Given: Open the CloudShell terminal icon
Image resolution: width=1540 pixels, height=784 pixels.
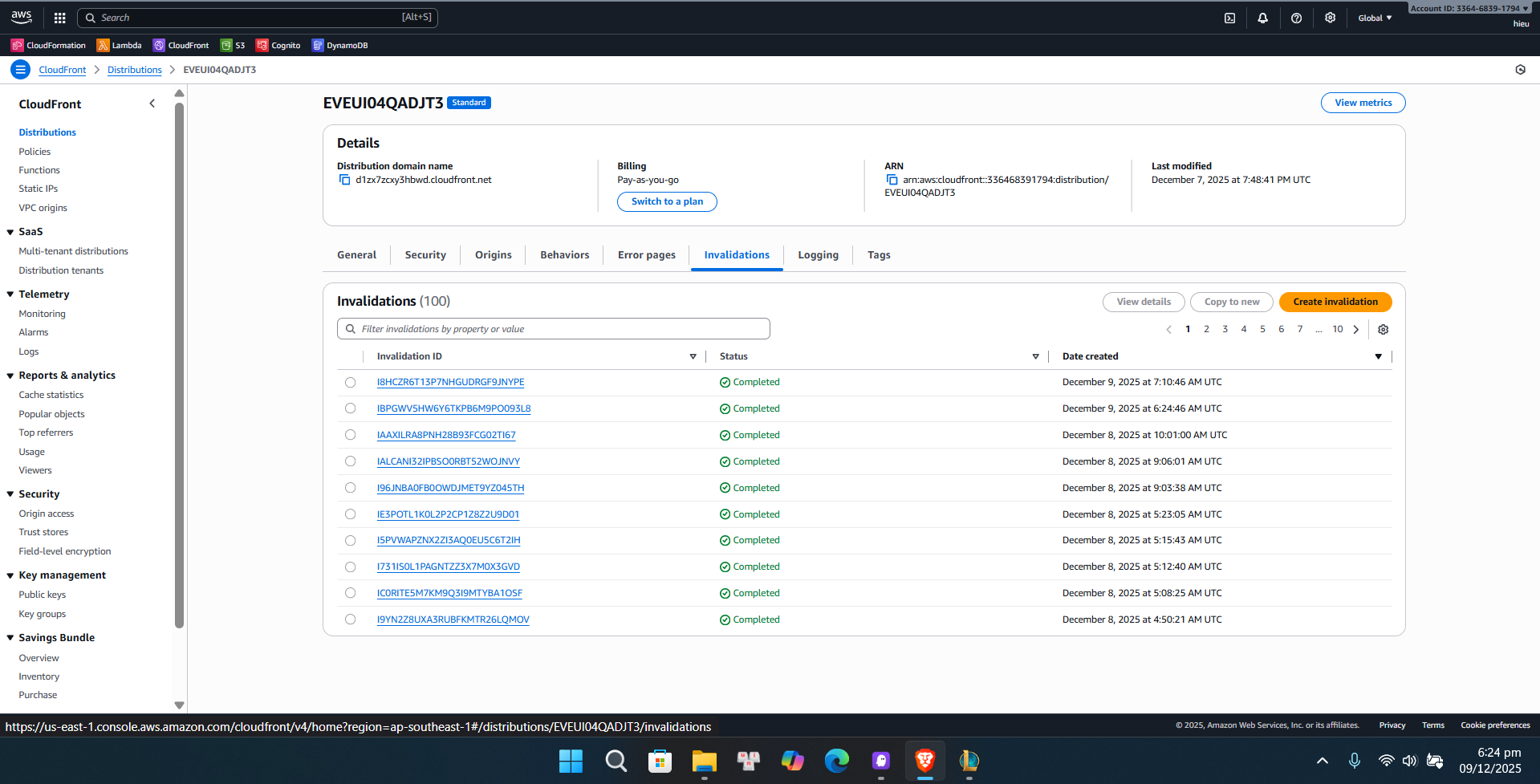Looking at the screenshot, I should (1229, 17).
